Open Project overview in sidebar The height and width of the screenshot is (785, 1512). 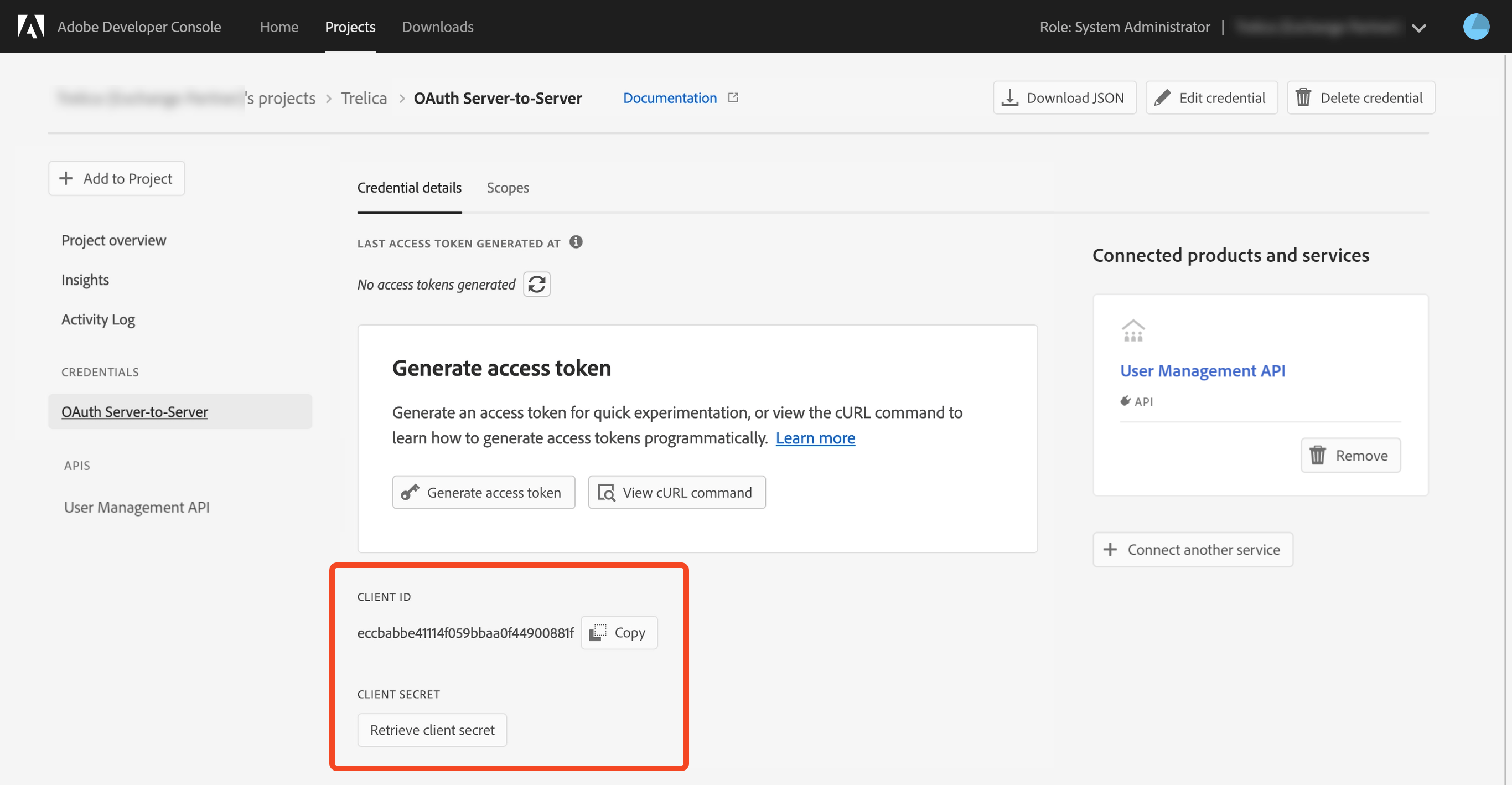point(114,240)
